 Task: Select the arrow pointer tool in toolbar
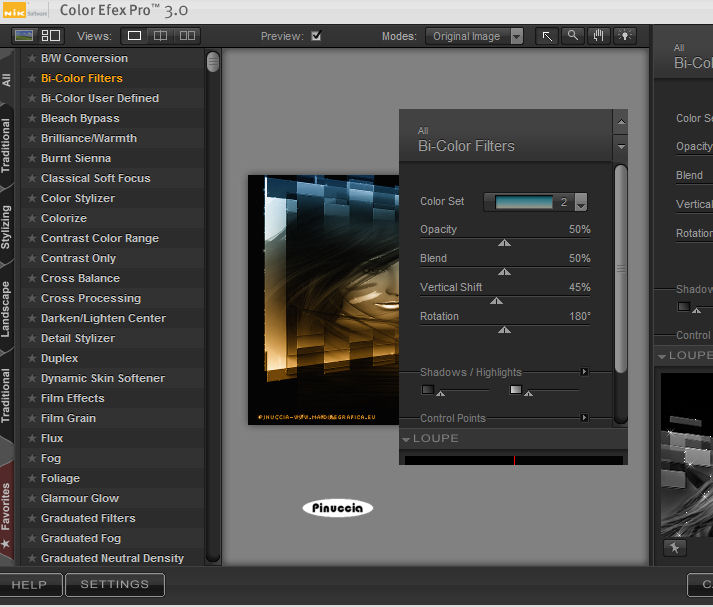coord(547,36)
